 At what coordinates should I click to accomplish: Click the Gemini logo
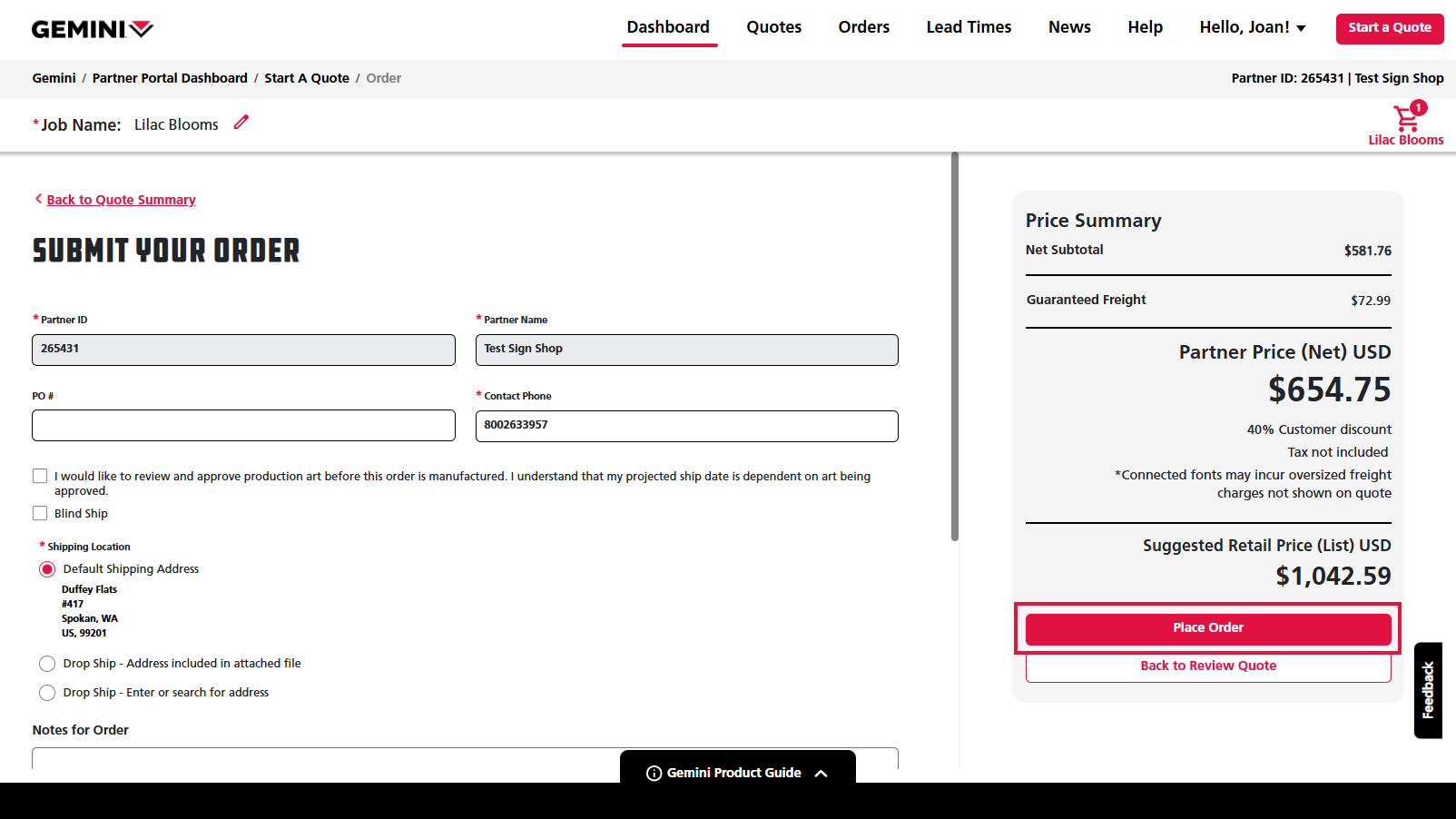pyautogui.click(x=93, y=29)
